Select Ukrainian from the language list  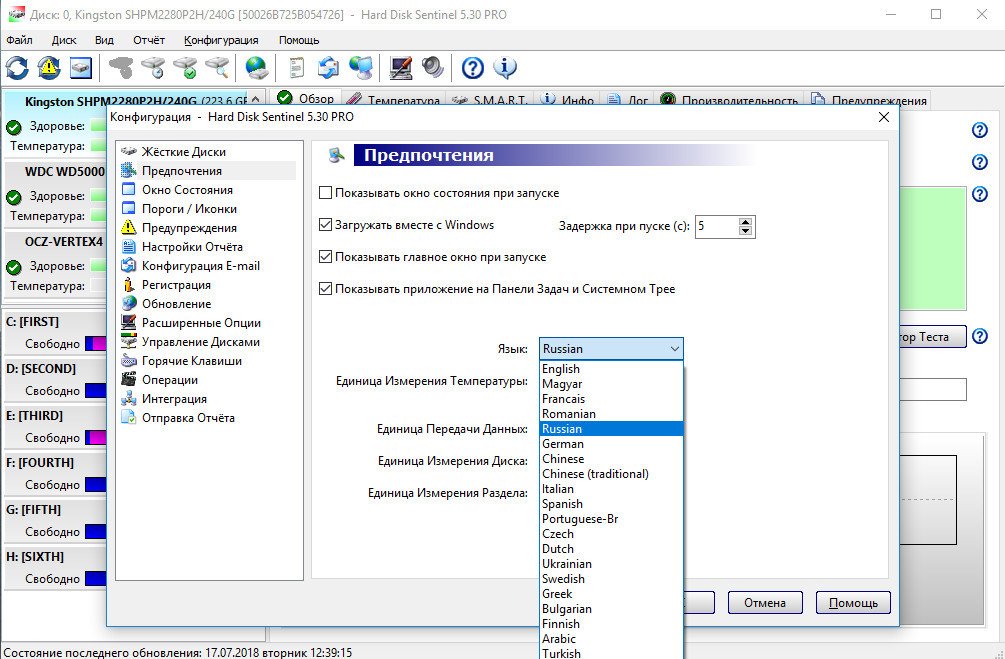click(x=611, y=564)
